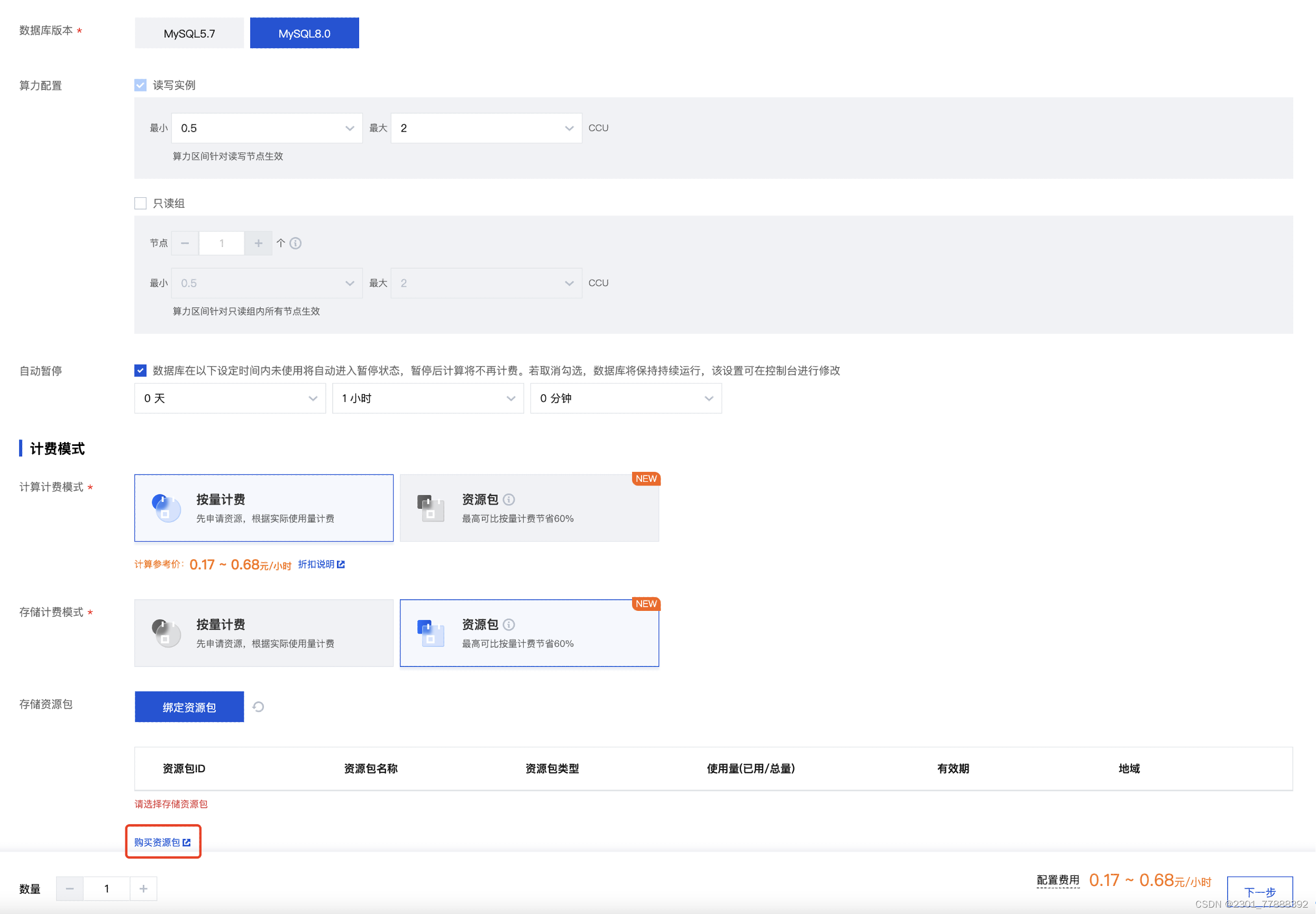Click the 有效期 column header
Viewport: 1316px width, 914px height.
[953, 769]
